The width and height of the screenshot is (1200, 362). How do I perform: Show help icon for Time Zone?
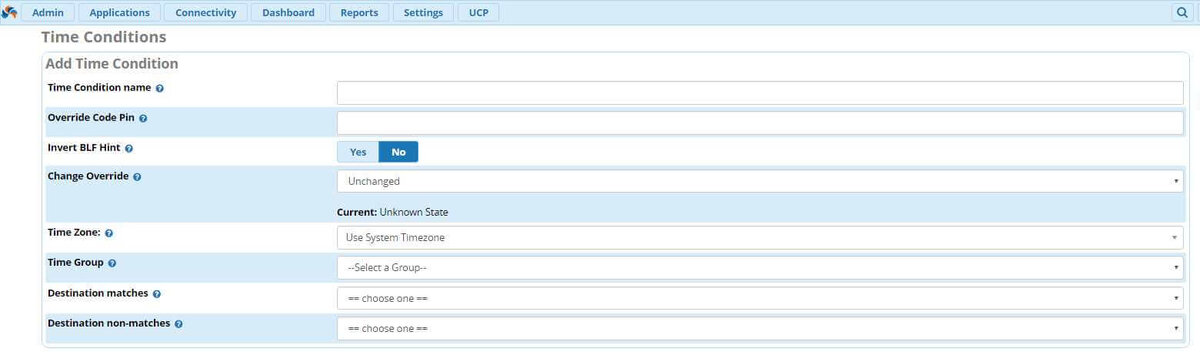point(109,233)
